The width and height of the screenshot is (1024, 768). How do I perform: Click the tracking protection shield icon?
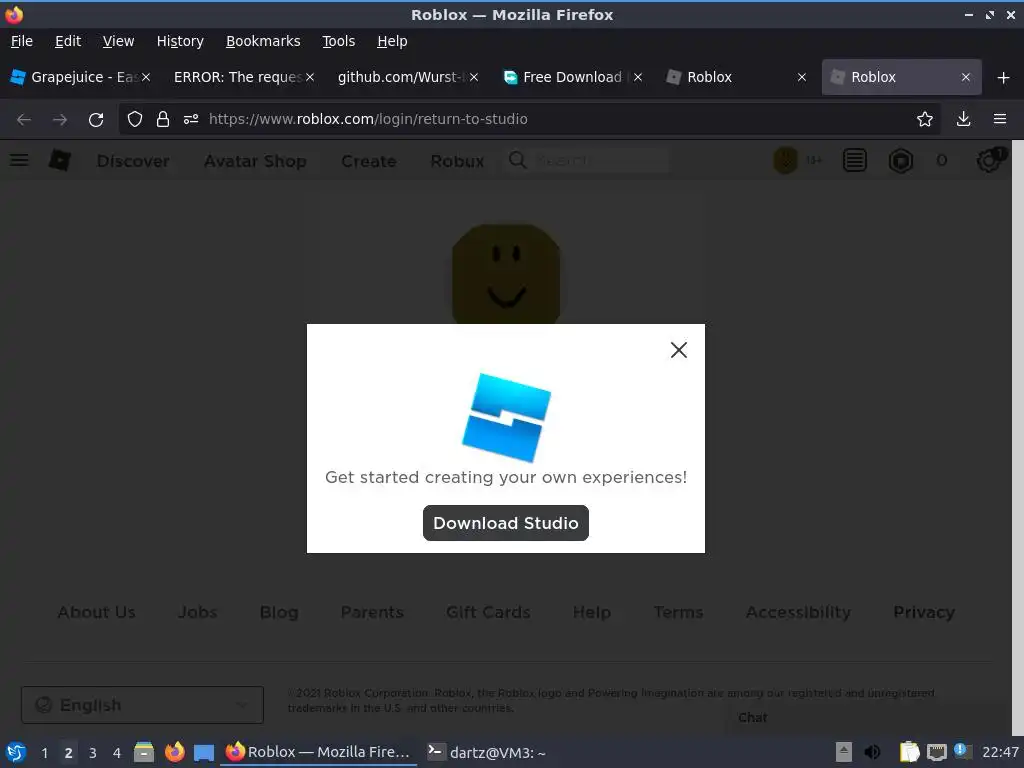click(x=135, y=120)
